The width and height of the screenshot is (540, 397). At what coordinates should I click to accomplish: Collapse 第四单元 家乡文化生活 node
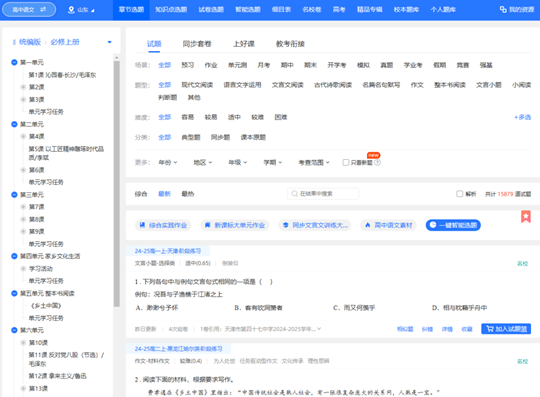tap(14, 256)
